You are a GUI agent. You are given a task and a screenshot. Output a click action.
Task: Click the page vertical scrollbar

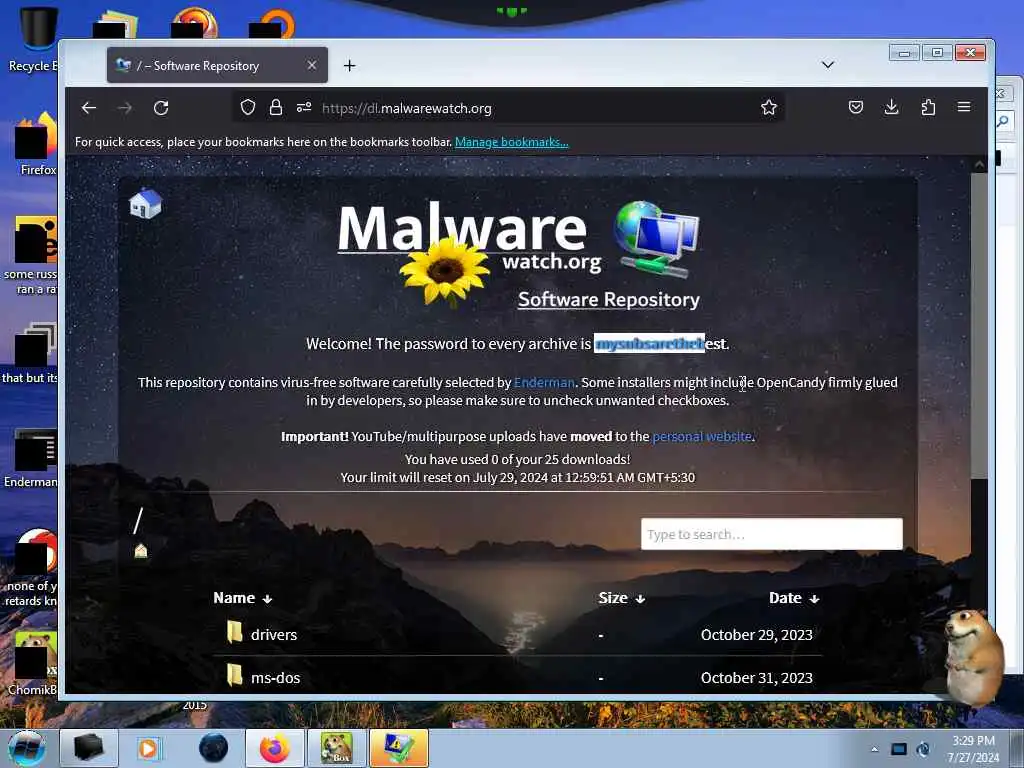pos(978,327)
